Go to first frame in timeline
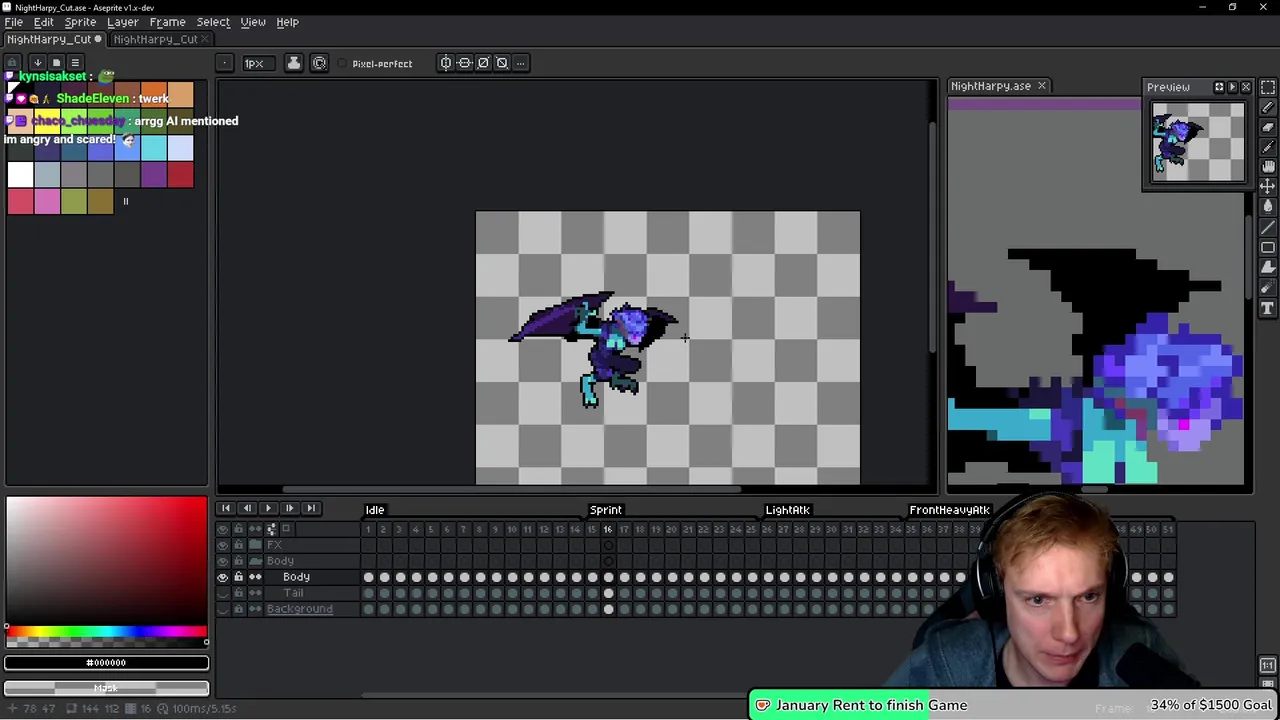The image size is (1280, 720). pos(226,509)
